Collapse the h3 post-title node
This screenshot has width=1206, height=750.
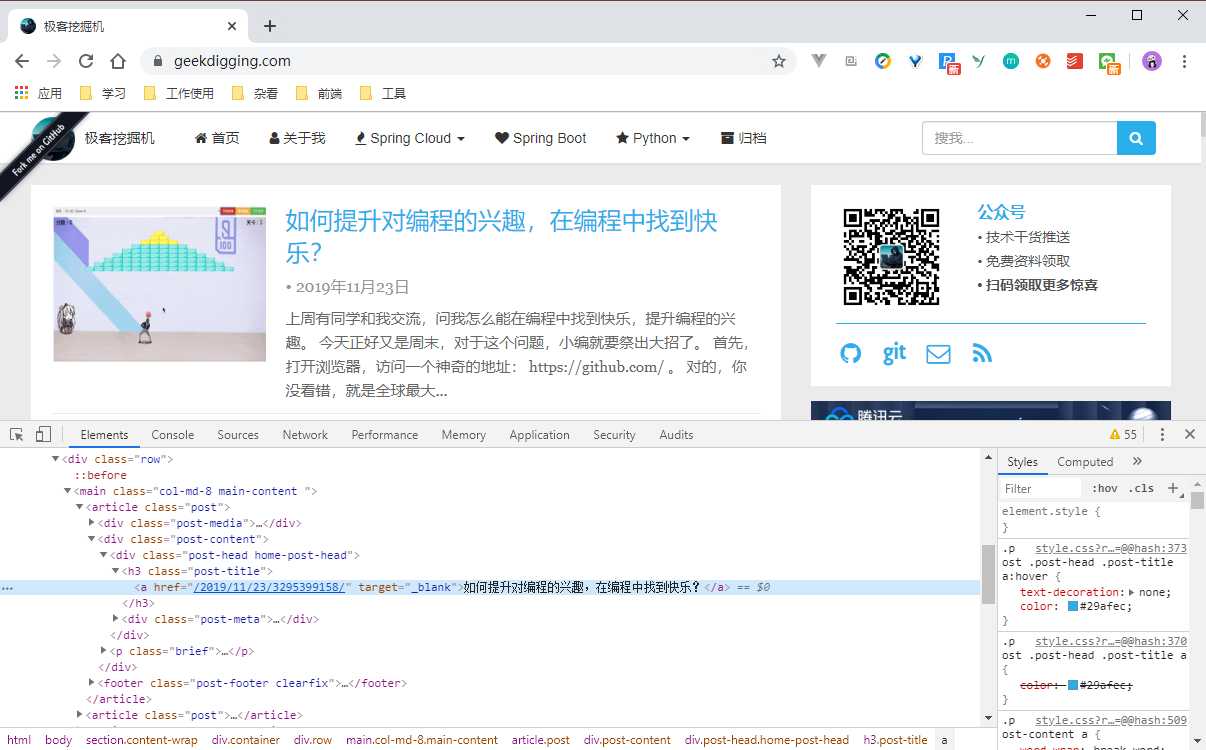point(115,571)
